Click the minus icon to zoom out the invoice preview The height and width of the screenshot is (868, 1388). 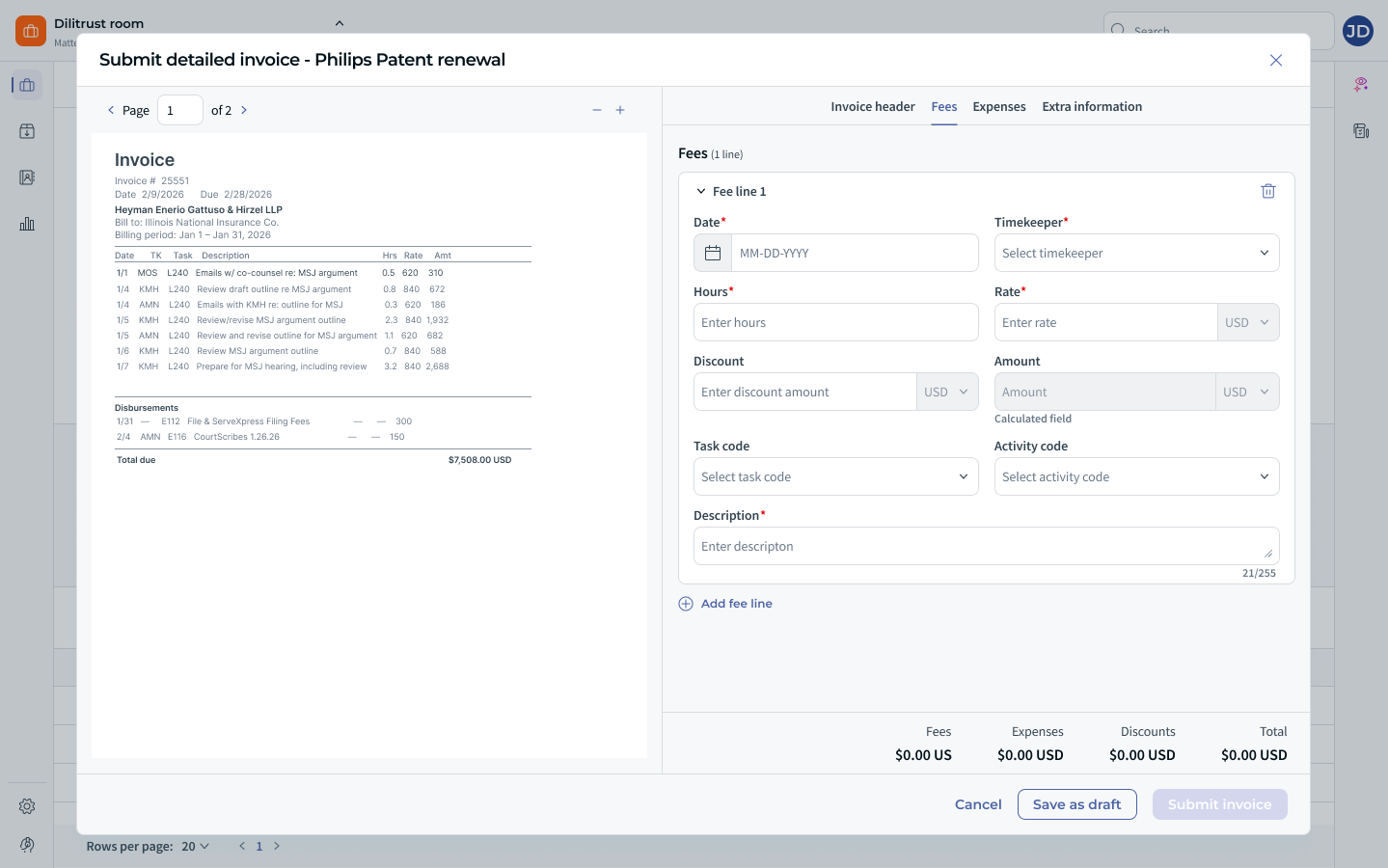click(597, 110)
